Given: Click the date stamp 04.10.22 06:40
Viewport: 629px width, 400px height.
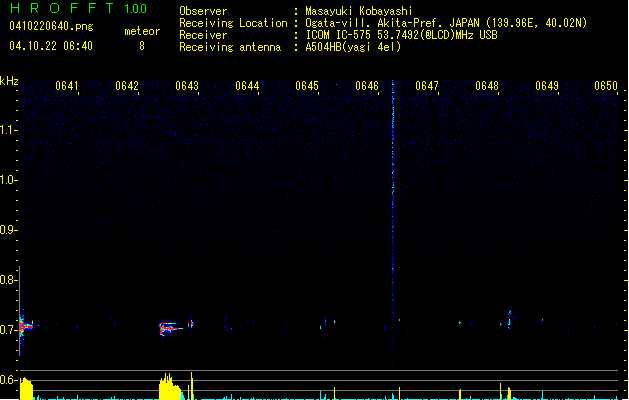Looking at the screenshot, I should tap(51, 46).
